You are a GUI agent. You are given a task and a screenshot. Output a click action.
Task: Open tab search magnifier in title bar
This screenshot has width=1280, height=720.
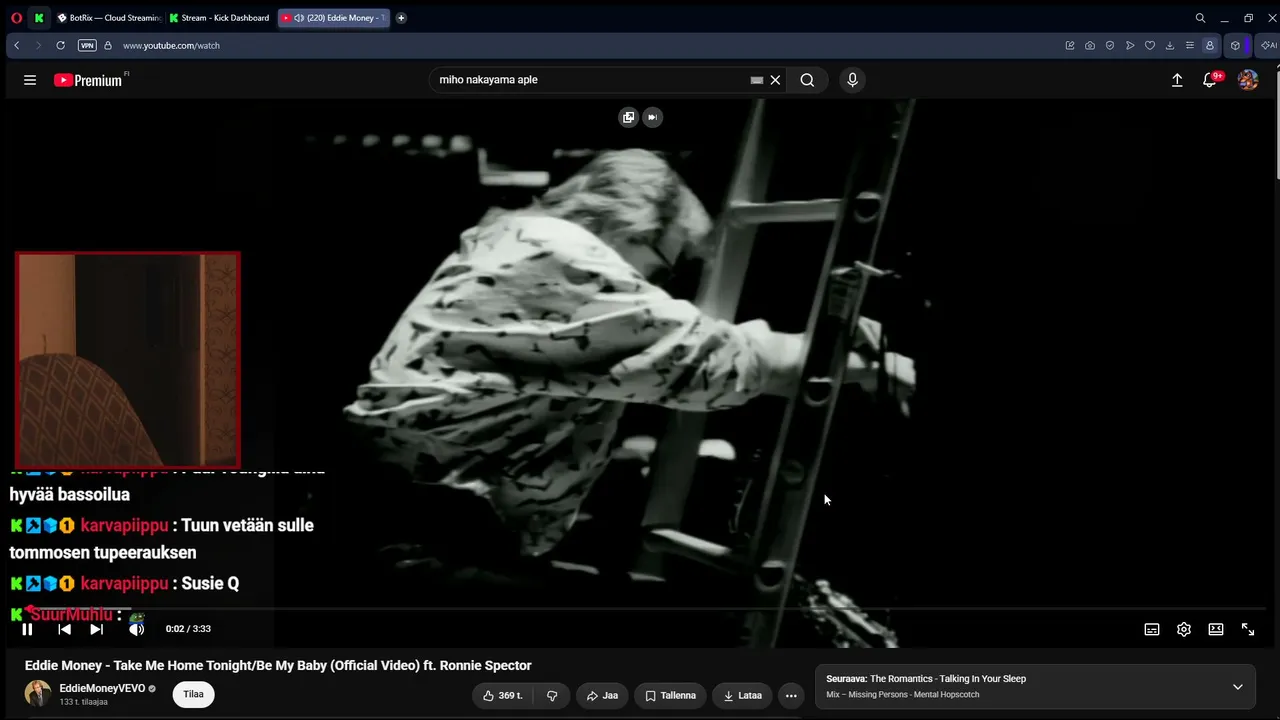[x=1200, y=18]
